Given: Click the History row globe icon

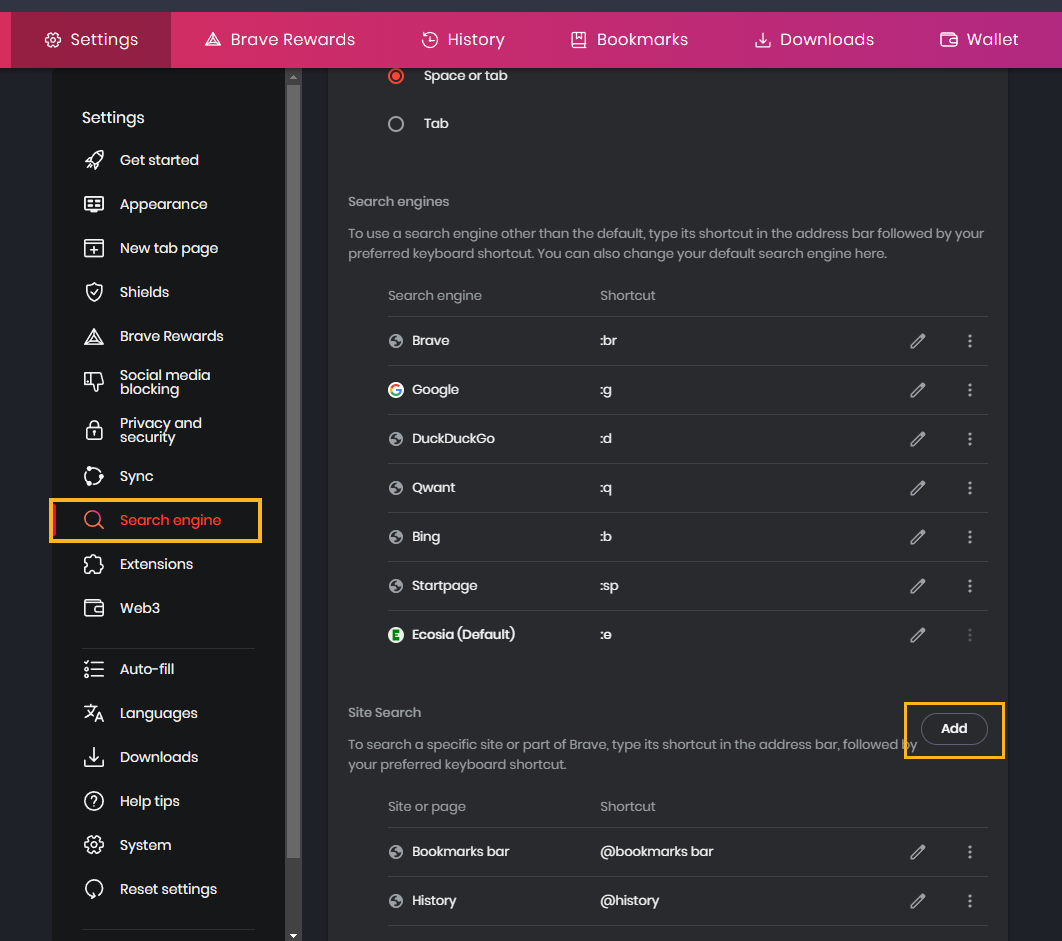Looking at the screenshot, I should (x=396, y=900).
